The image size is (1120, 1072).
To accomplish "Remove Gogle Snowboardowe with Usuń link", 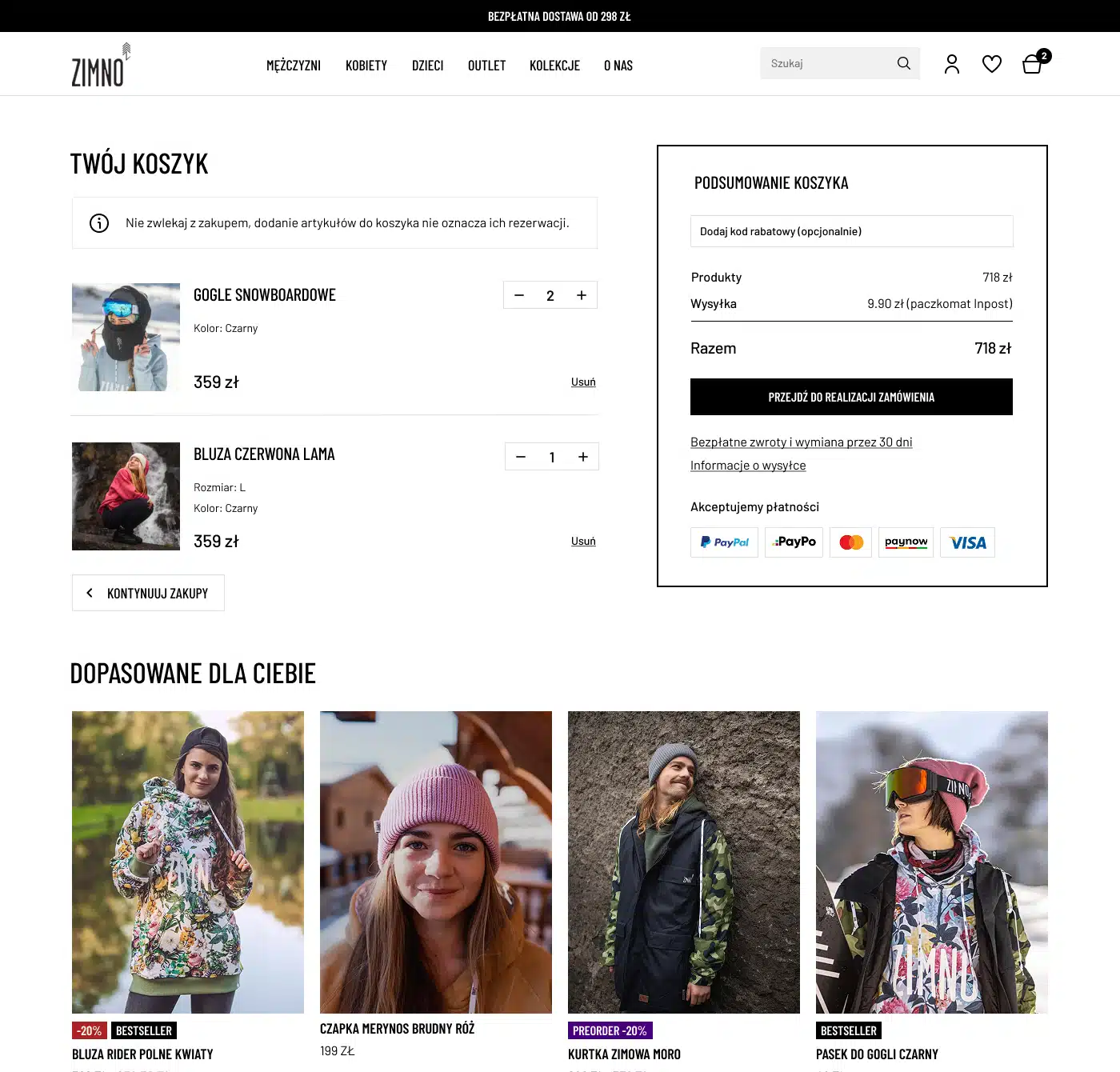I will pyautogui.click(x=583, y=382).
